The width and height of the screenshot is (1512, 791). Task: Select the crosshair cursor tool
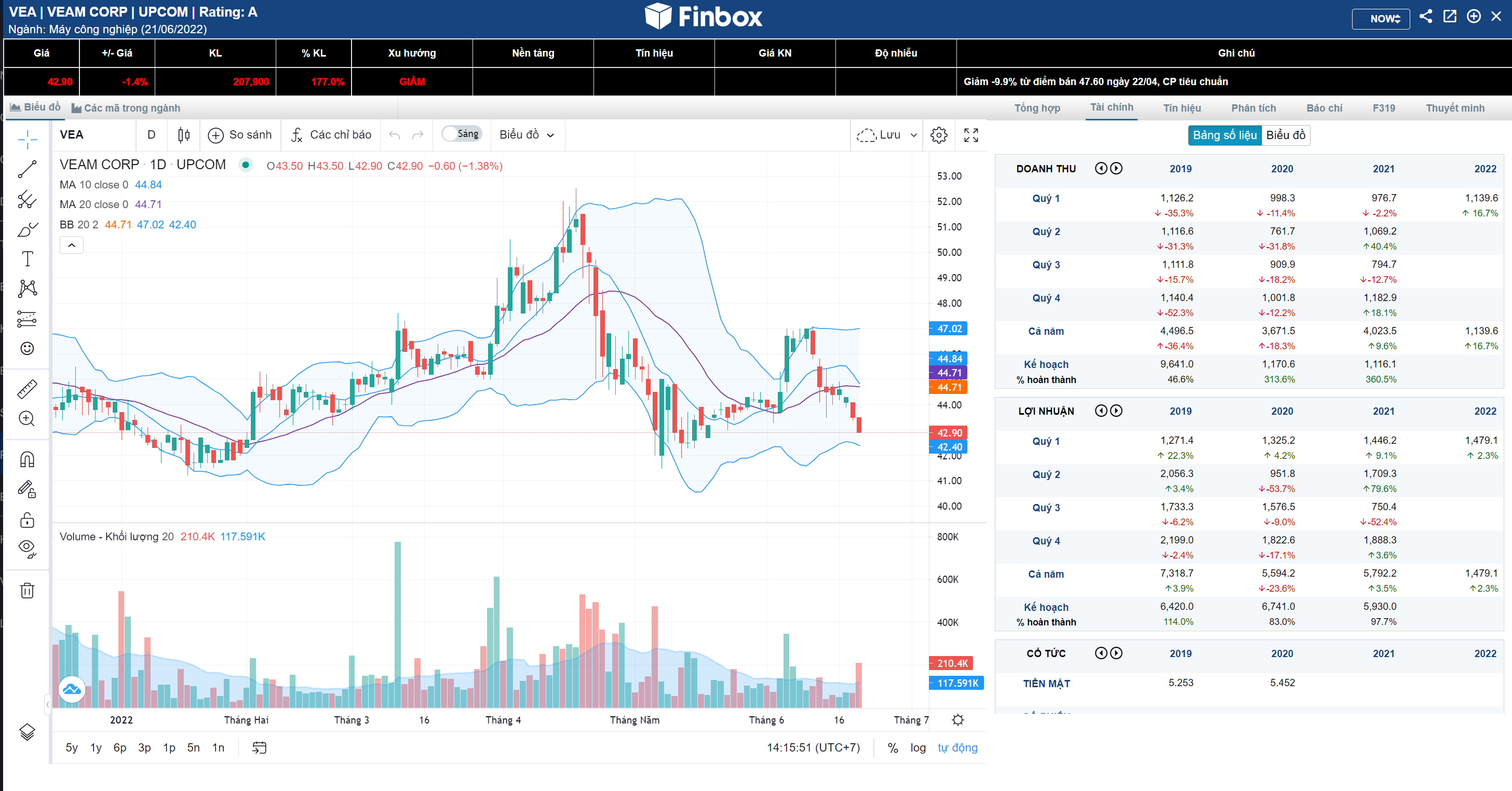pos(27,140)
